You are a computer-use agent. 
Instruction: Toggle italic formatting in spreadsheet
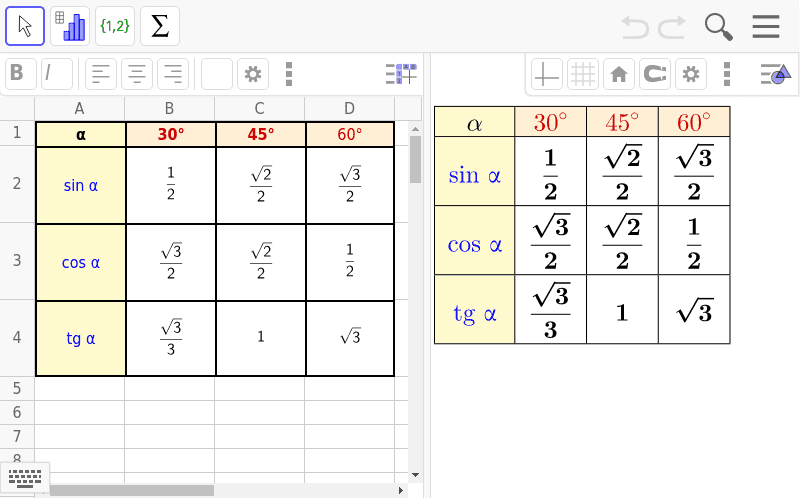[x=57, y=74]
